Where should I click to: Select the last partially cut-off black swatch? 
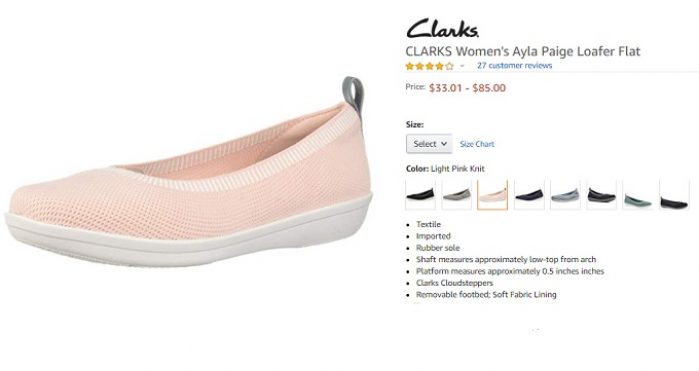(x=674, y=195)
